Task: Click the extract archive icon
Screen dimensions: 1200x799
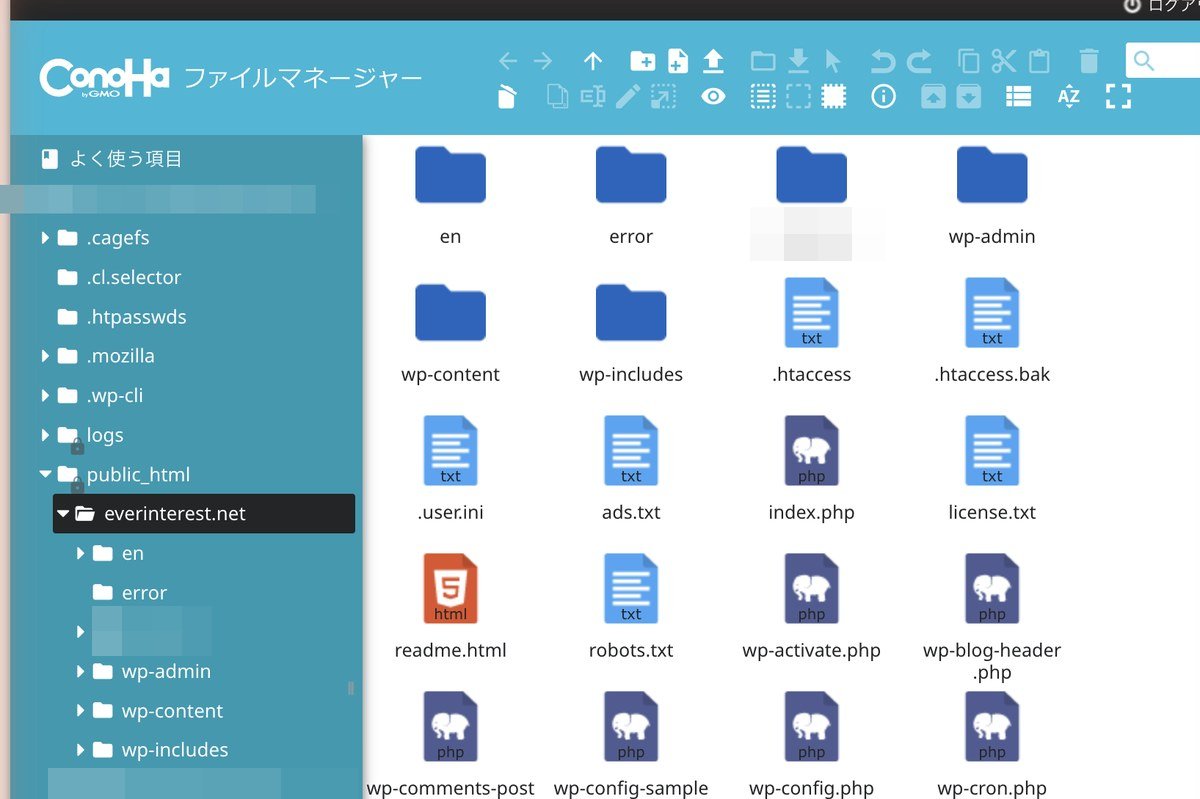Action: coord(933,97)
